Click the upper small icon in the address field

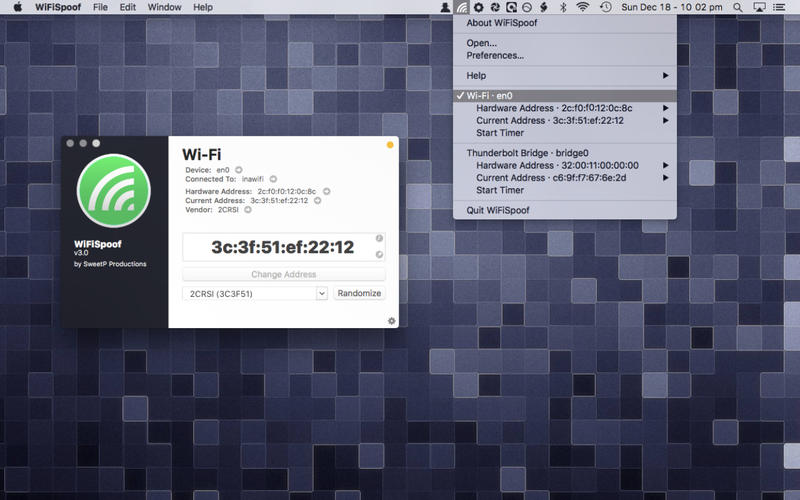379,238
